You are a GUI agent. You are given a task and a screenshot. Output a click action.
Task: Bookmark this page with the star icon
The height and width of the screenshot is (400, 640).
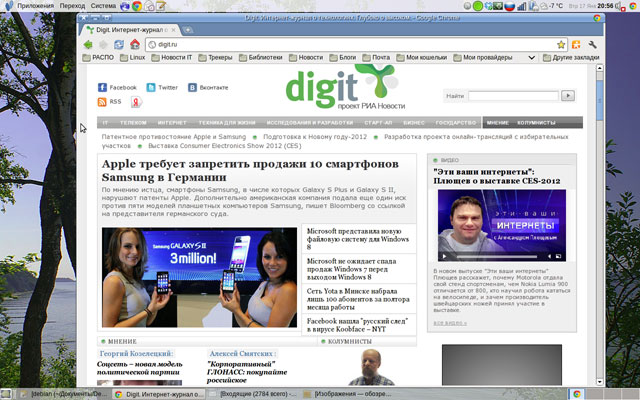coord(561,44)
